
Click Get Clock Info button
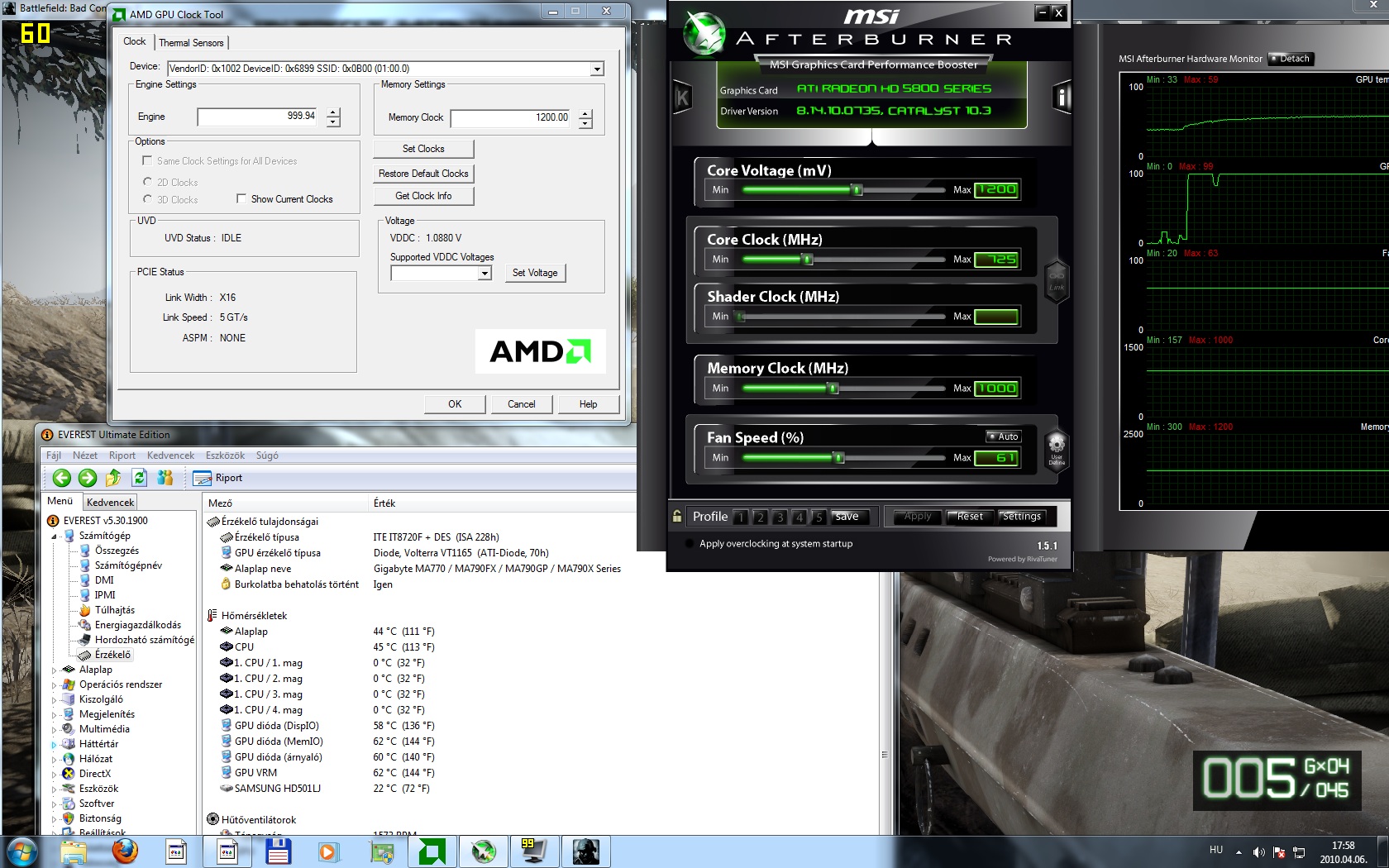pos(423,196)
